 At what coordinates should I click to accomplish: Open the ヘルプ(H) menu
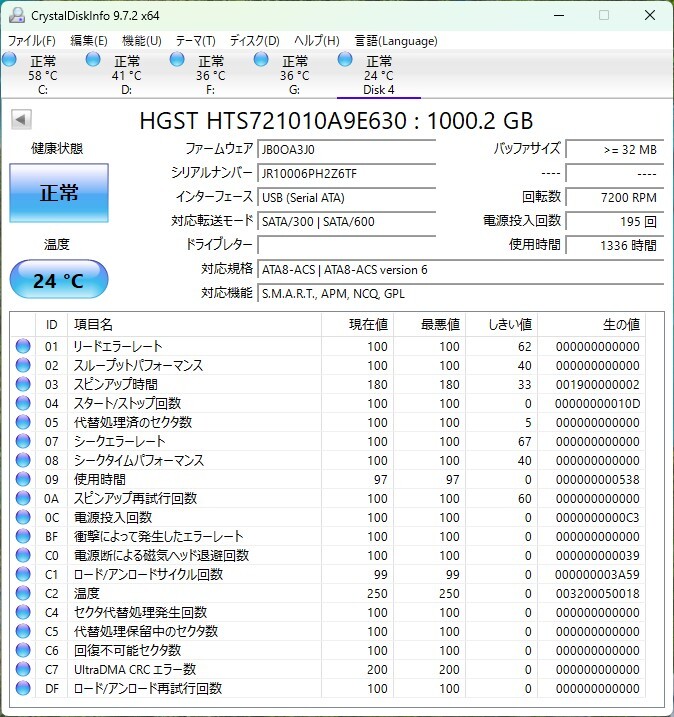[317, 41]
